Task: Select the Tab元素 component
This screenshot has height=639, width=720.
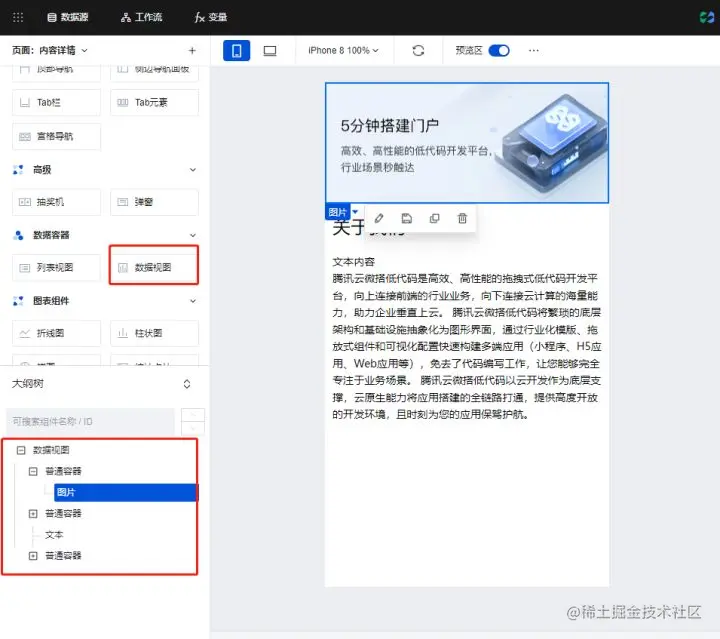Action: tap(154, 102)
